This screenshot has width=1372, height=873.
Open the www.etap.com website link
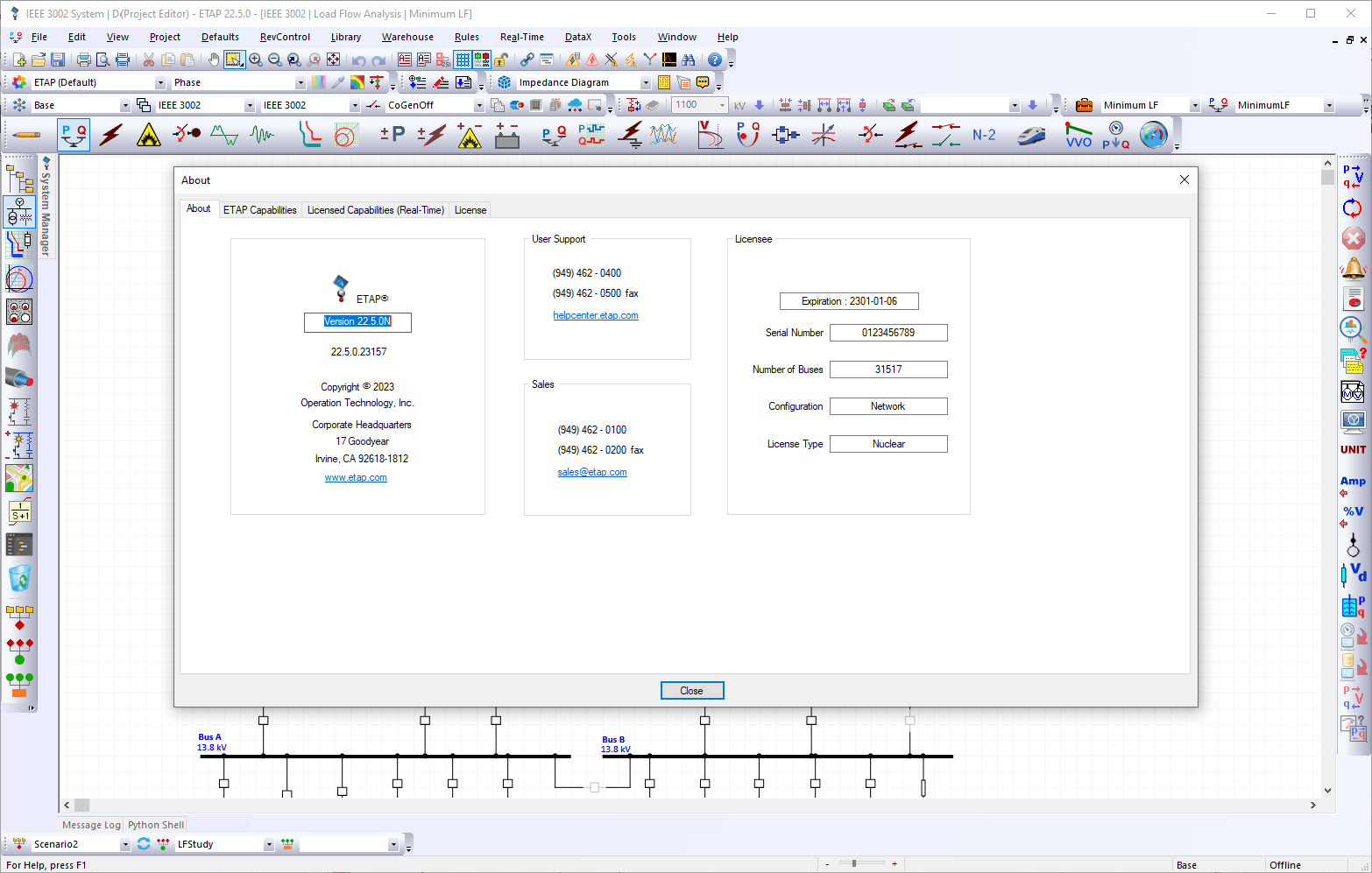356,477
